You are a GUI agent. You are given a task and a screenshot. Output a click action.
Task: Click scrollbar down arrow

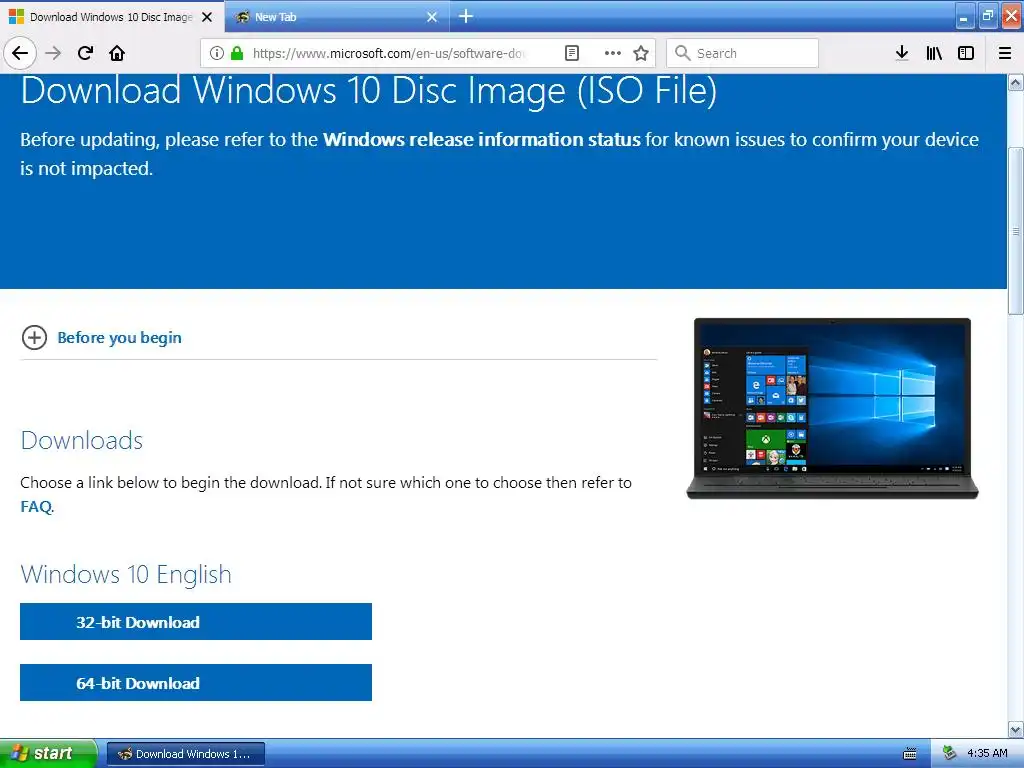pyautogui.click(x=1016, y=729)
